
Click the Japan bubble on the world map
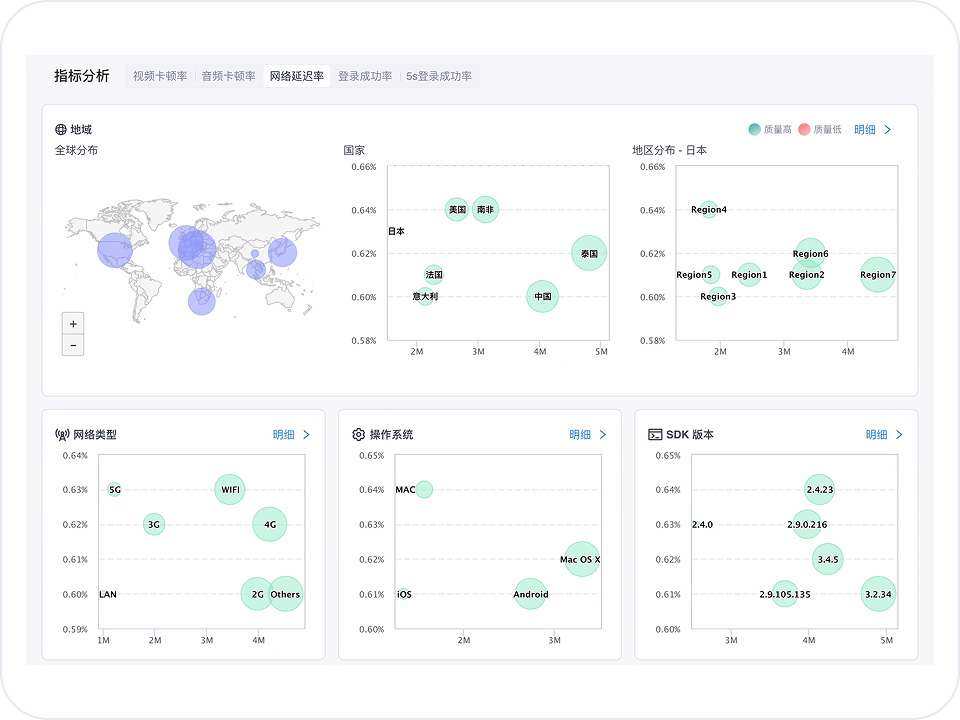[282, 252]
